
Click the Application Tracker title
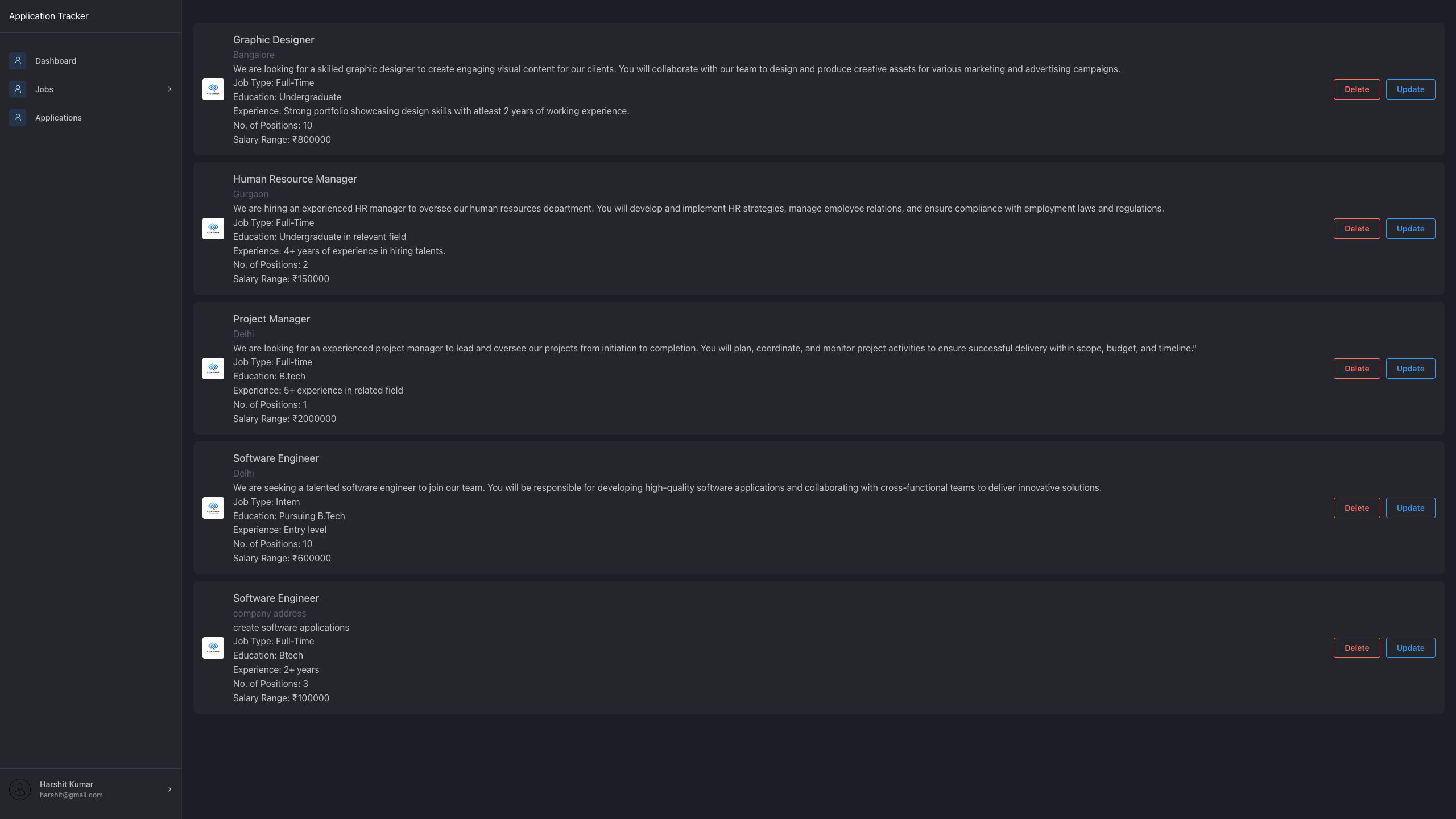49,16
